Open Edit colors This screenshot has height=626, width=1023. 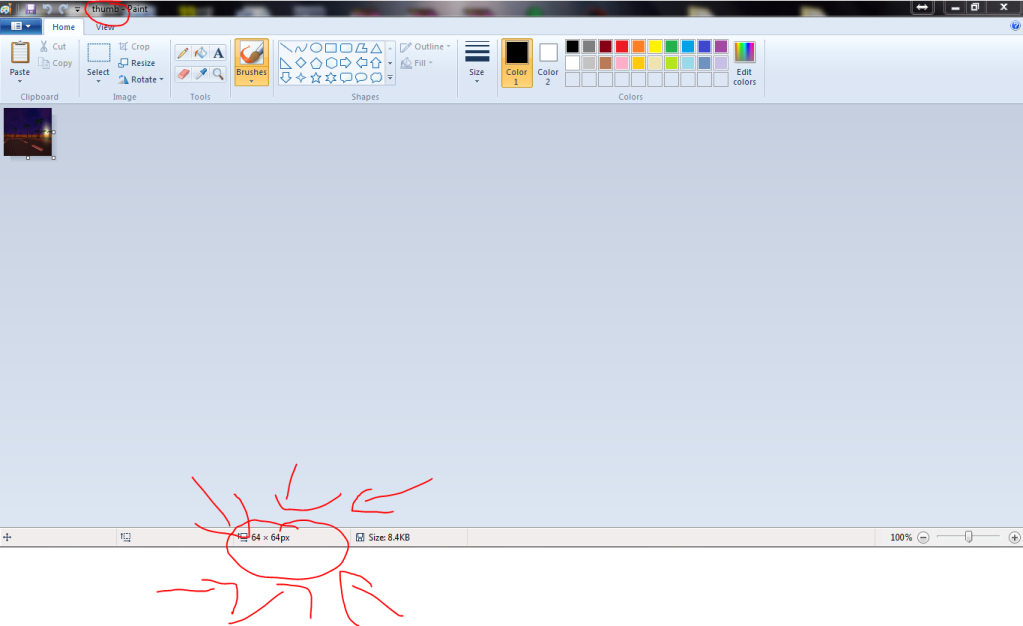[x=744, y=63]
